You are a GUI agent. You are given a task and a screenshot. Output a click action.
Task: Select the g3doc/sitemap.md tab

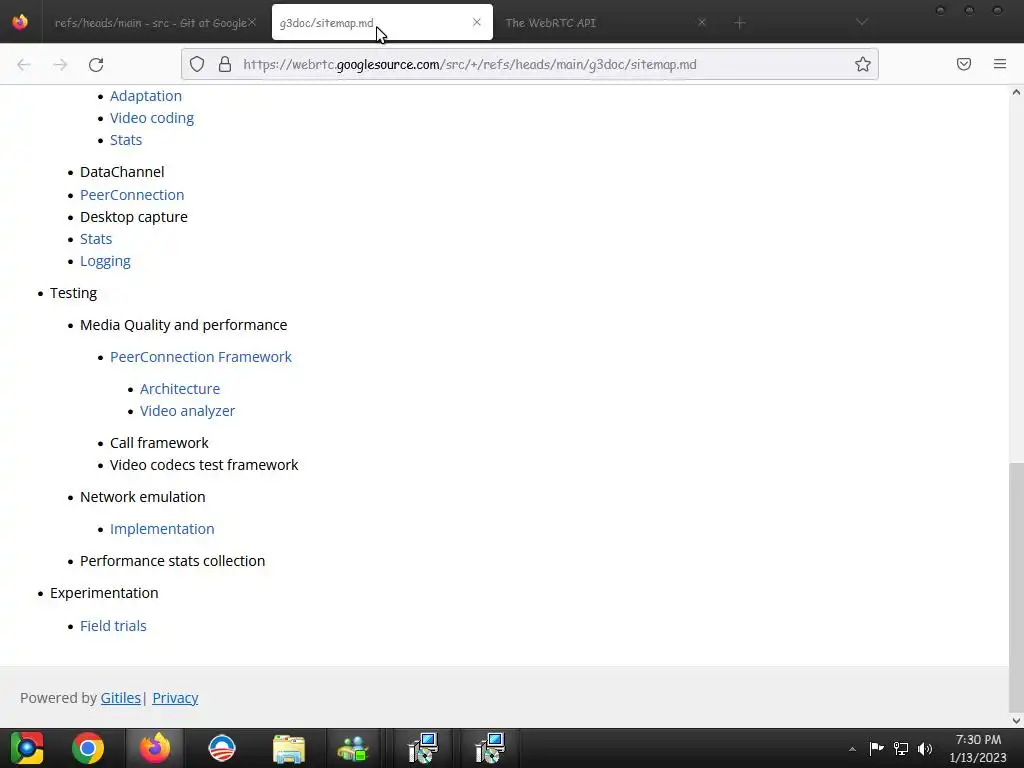click(x=382, y=23)
